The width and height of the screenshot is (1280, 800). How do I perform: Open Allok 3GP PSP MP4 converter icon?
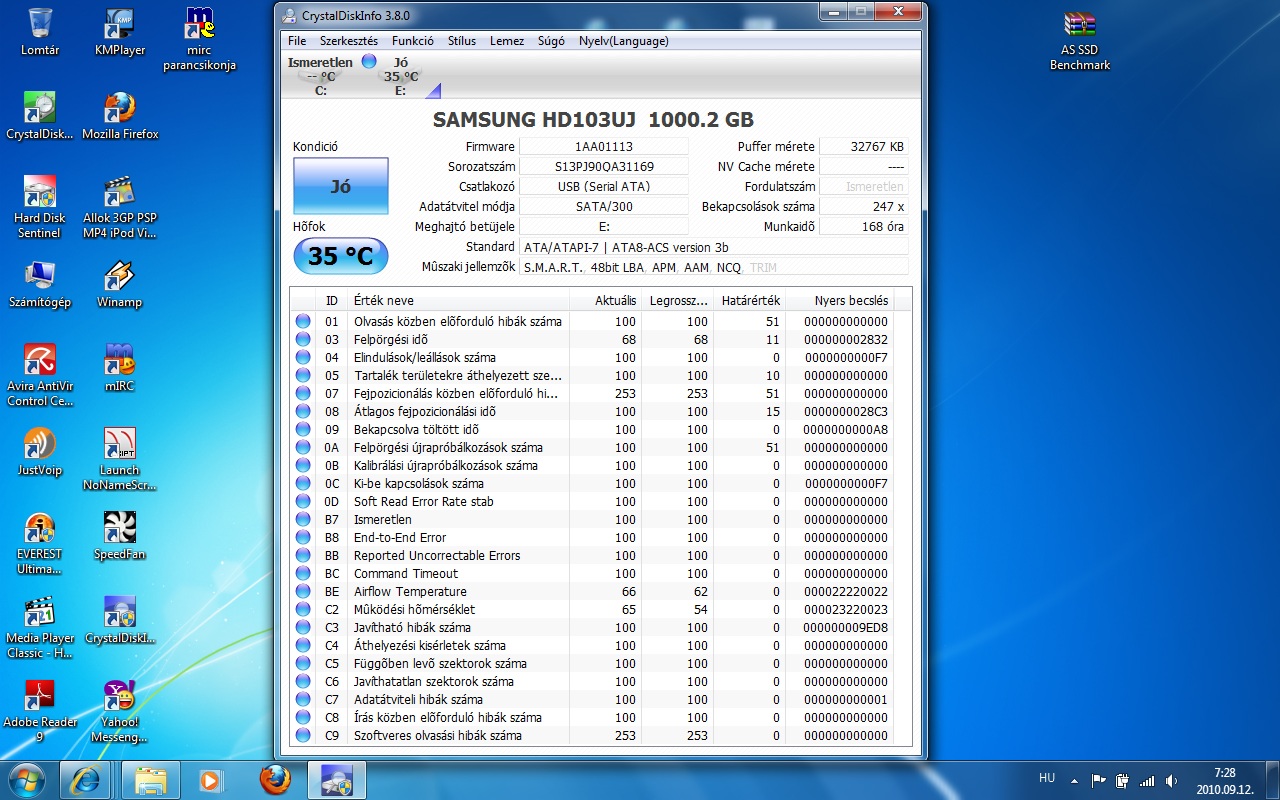pyautogui.click(x=120, y=207)
